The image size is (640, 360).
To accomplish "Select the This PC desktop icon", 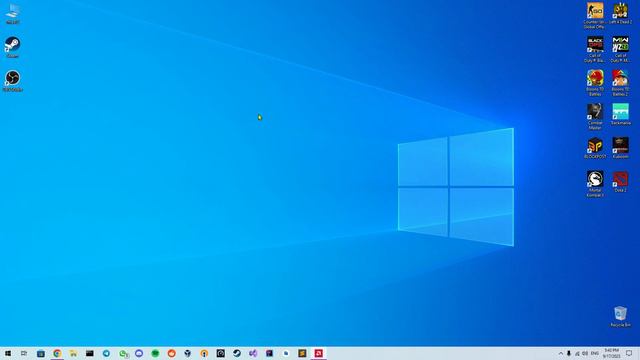I will (13, 13).
